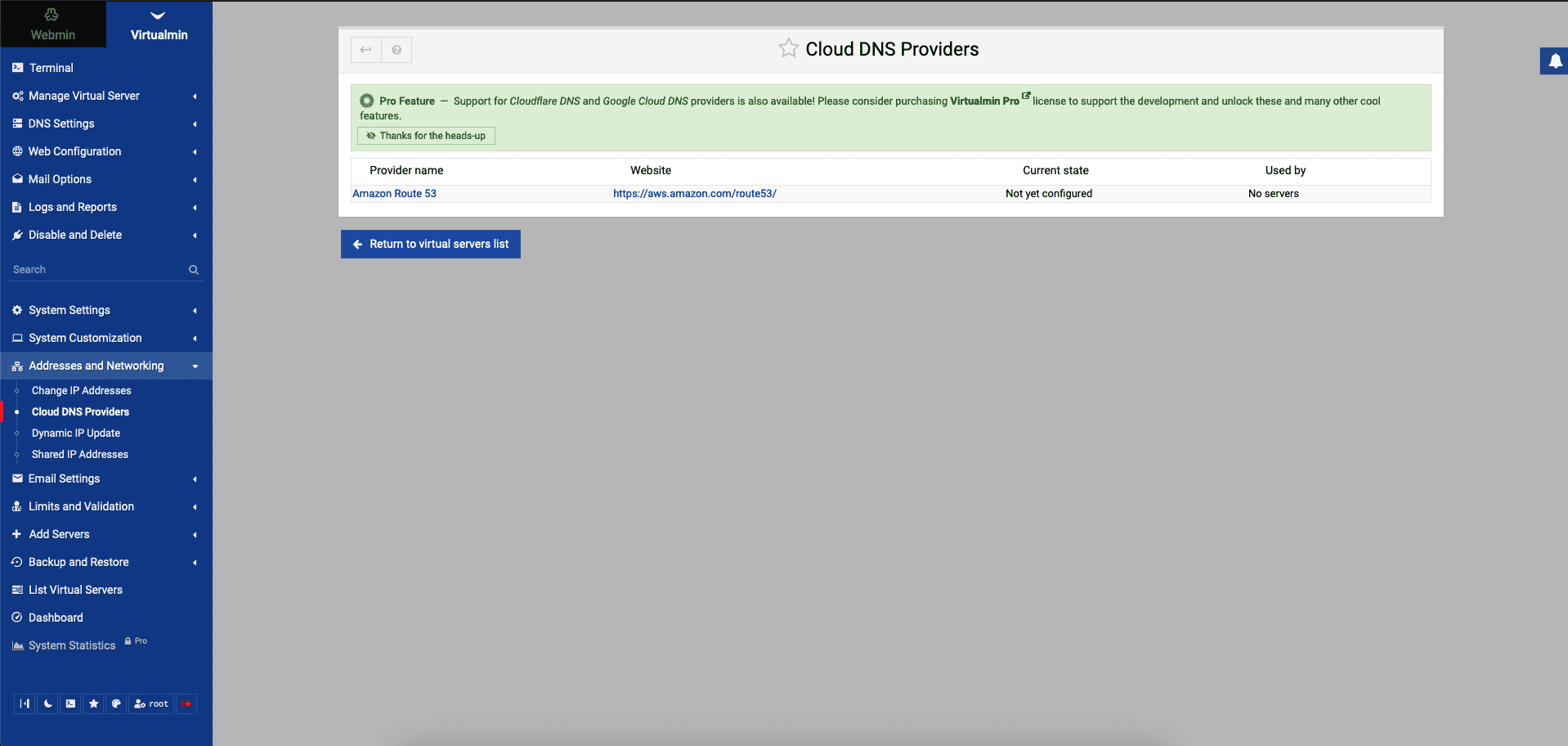Switch to the Webmin tab
The width and height of the screenshot is (1568, 746).
point(52,25)
